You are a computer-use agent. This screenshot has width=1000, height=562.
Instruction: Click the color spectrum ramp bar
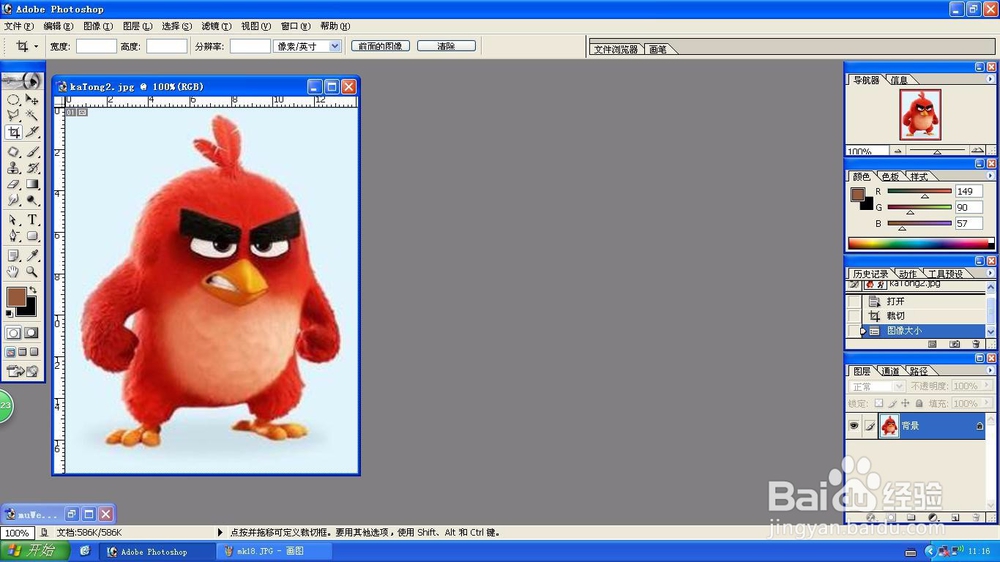920,243
